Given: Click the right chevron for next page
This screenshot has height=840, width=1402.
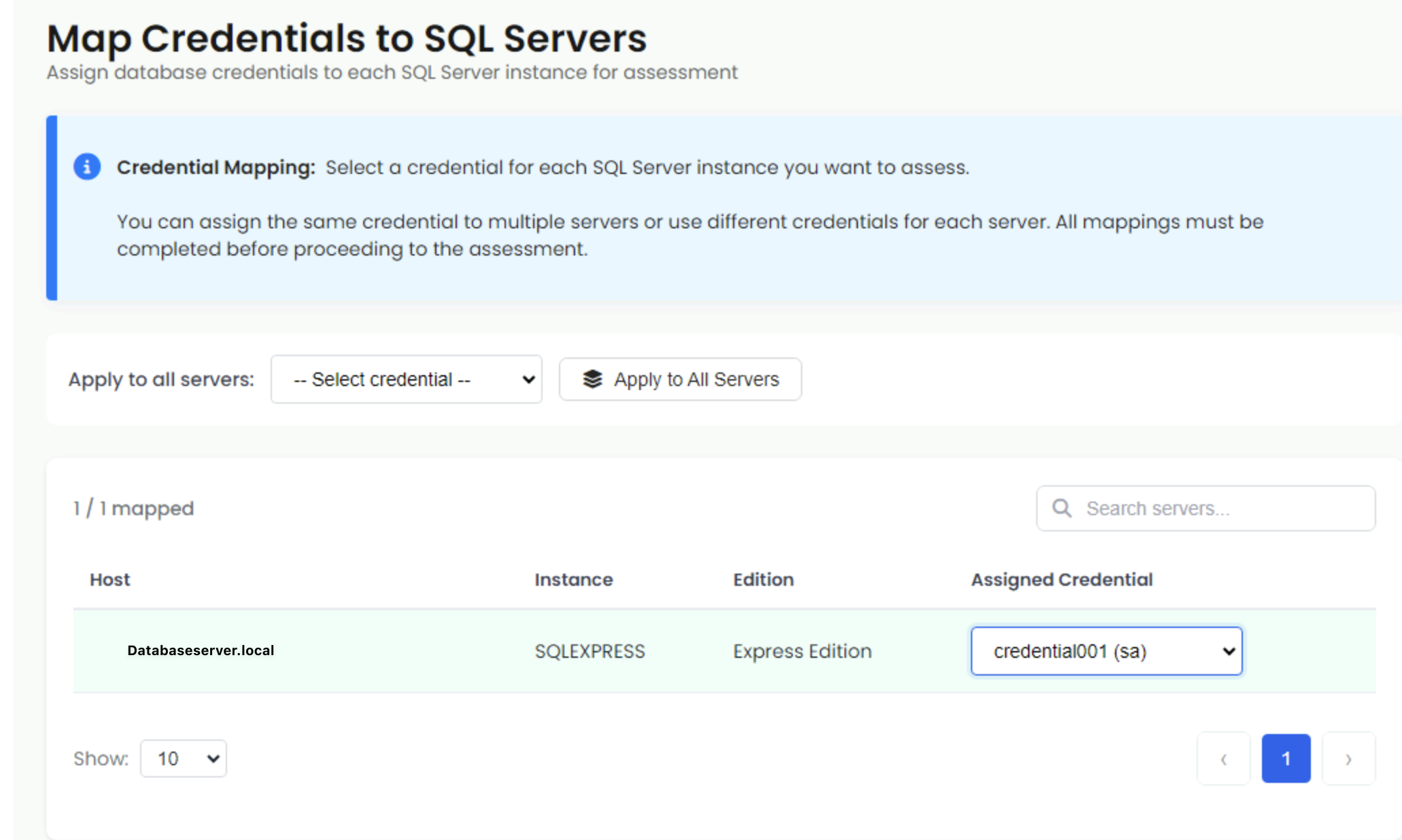Looking at the screenshot, I should 1349,758.
